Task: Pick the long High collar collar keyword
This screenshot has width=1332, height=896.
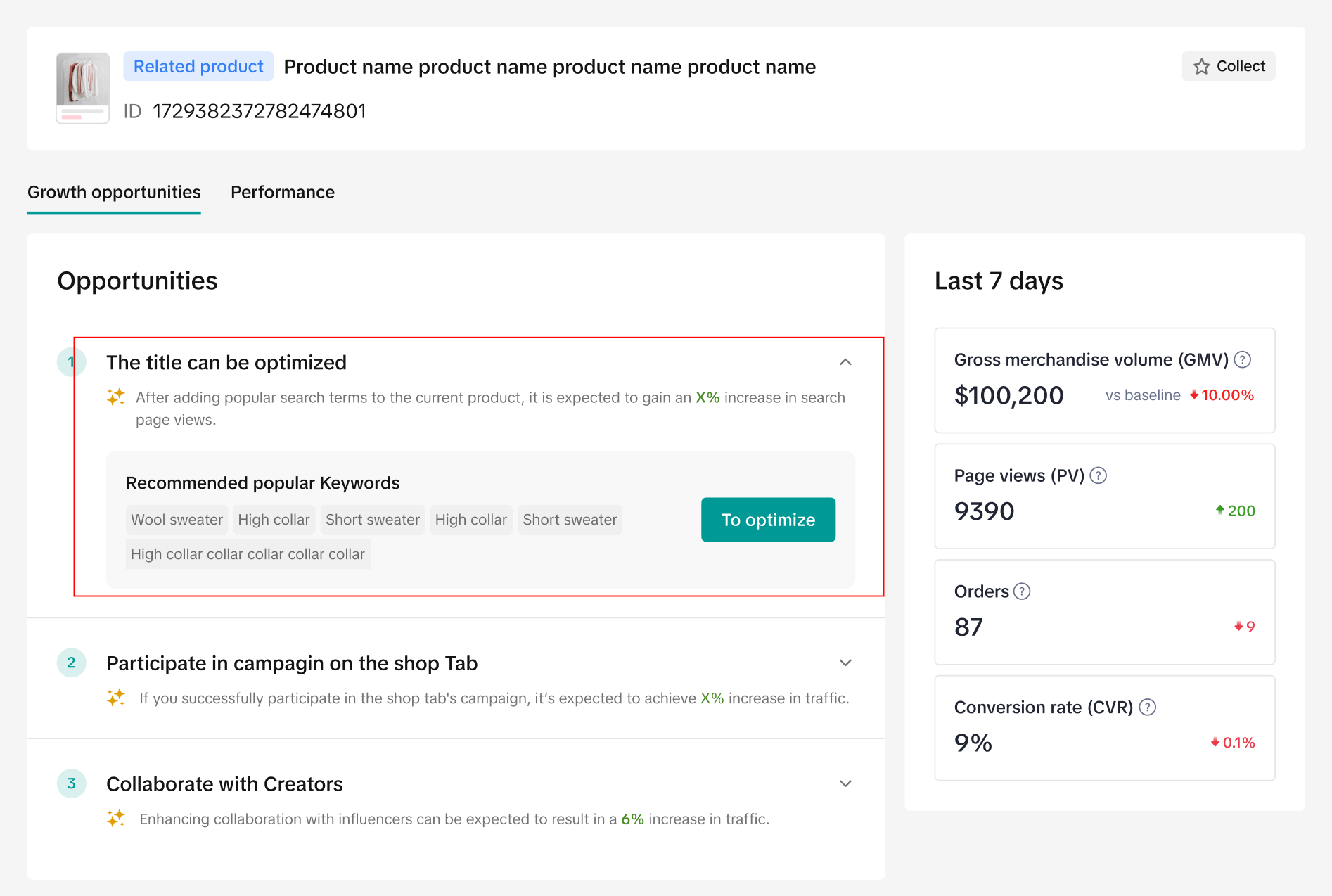Action: (x=248, y=554)
